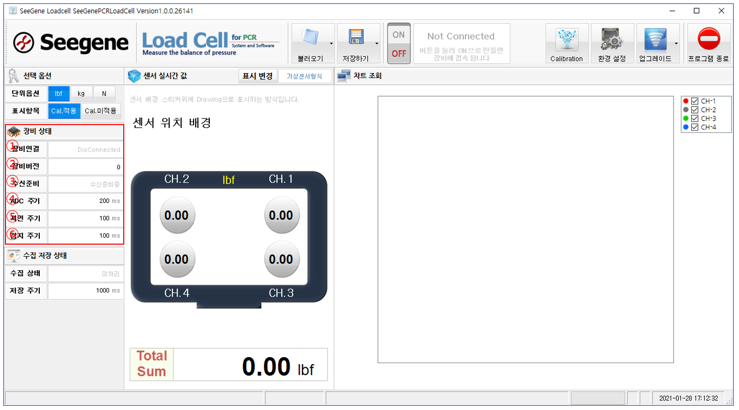Open the Calibration tool
The height and width of the screenshot is (410, 739).
pyautogui.click(x=566, y=44)
